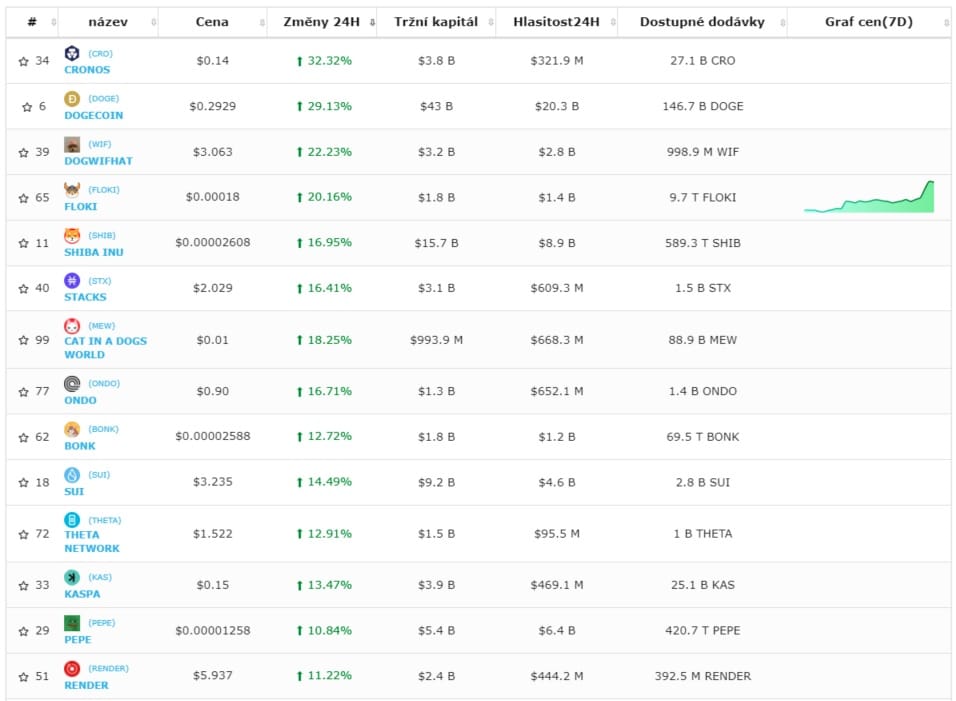Sort by Dostupné dodávky column header

[702, 22]
